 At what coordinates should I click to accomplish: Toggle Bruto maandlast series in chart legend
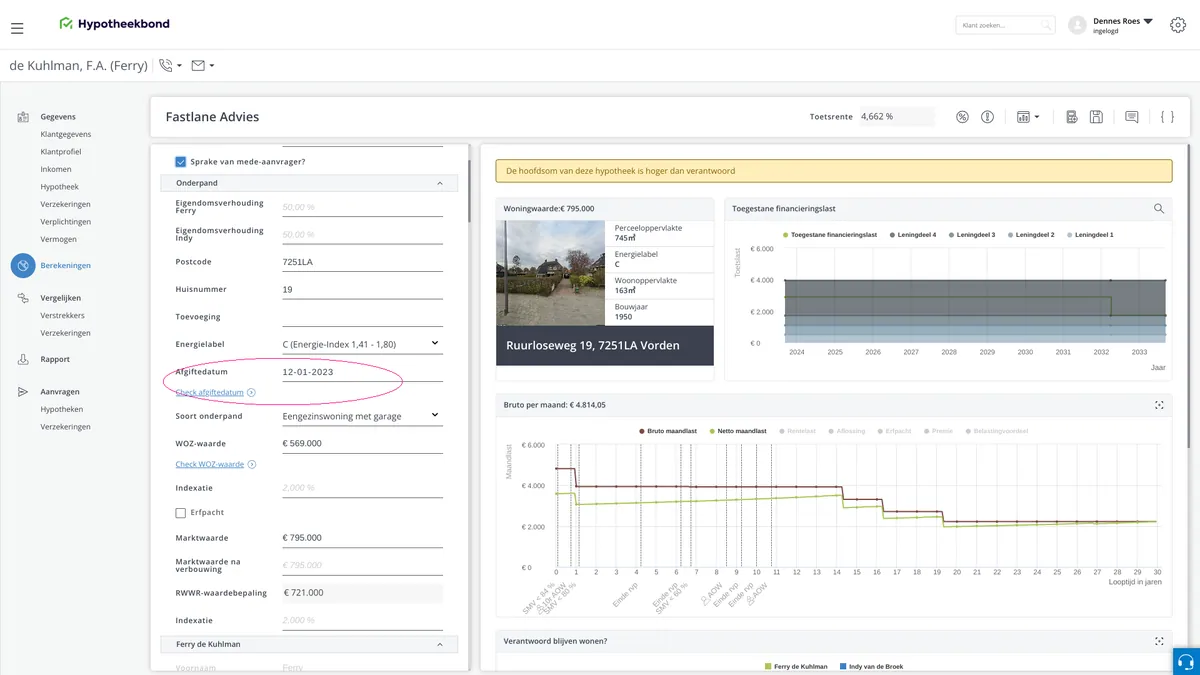pyautogui.click(x=668, y=431)
